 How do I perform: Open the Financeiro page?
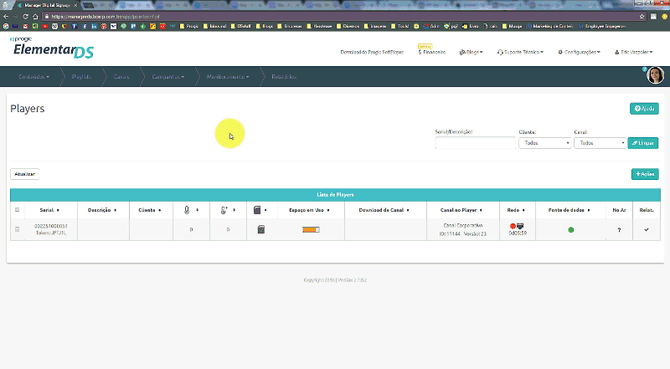(x=432, y=52)
